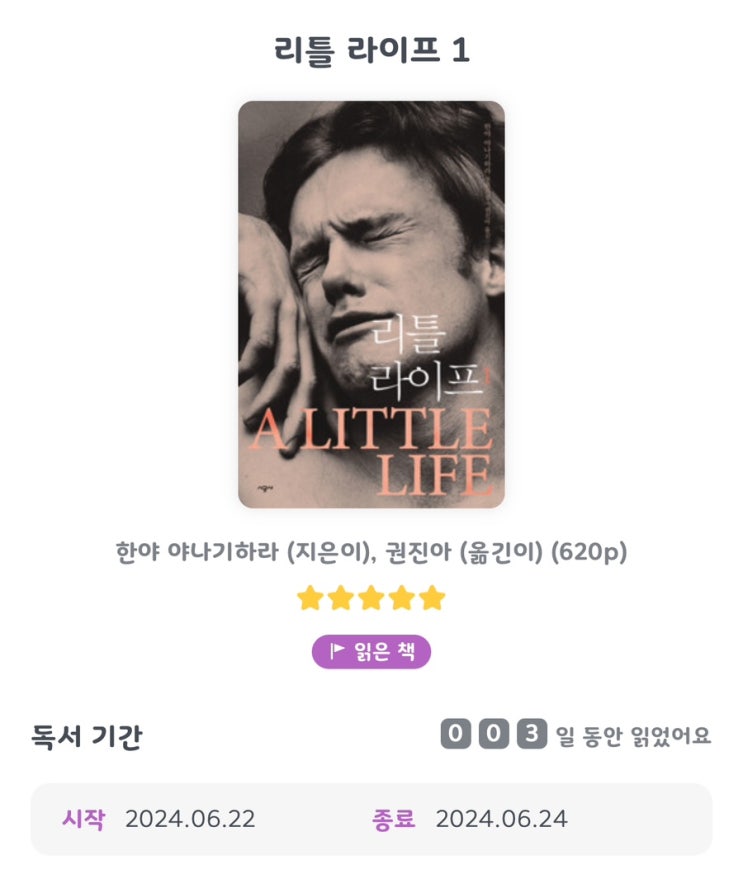
Task: Tap the second yellow rating star
Action: (x=341, y=598)
